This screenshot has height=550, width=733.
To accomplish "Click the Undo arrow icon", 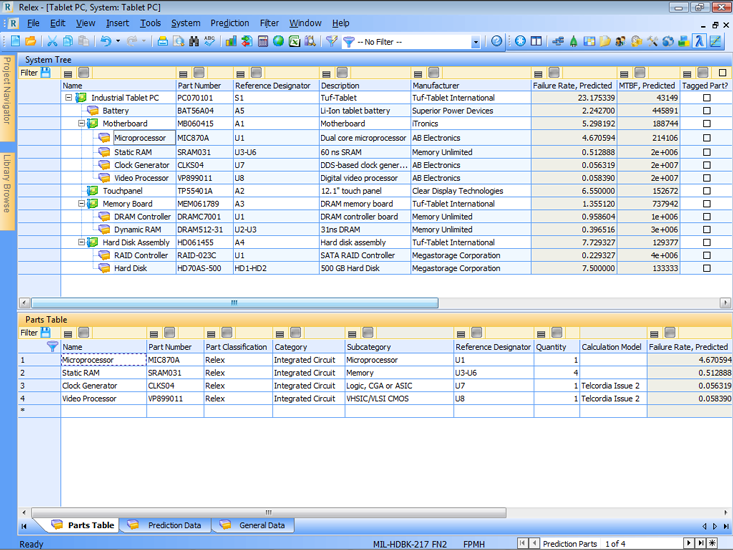I will tap(106, 41).
